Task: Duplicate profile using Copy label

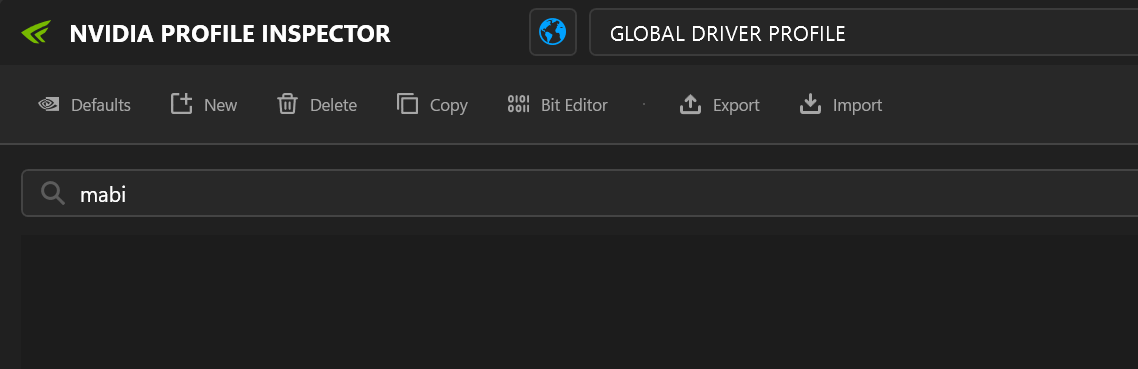Action: pyautogui.click(x=449, y=105)
